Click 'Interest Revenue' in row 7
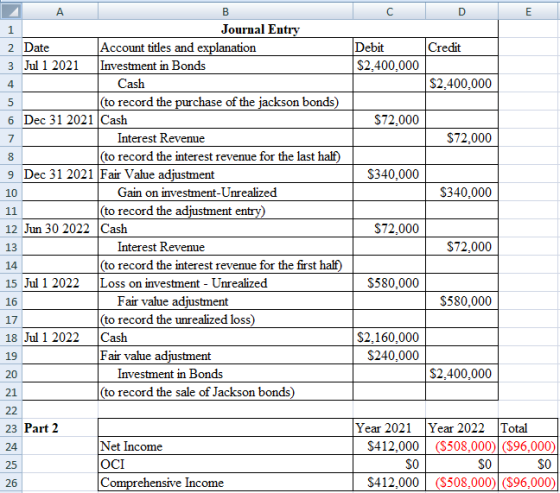The image size is (560, 493). click(225, 138)
